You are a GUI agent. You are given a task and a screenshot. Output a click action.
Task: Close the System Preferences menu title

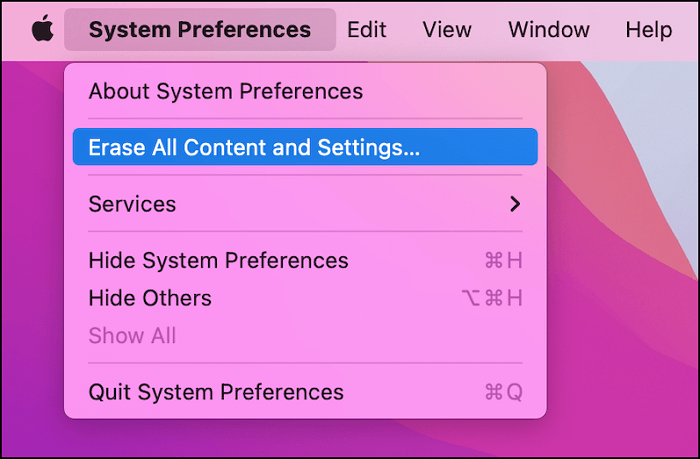200,30
